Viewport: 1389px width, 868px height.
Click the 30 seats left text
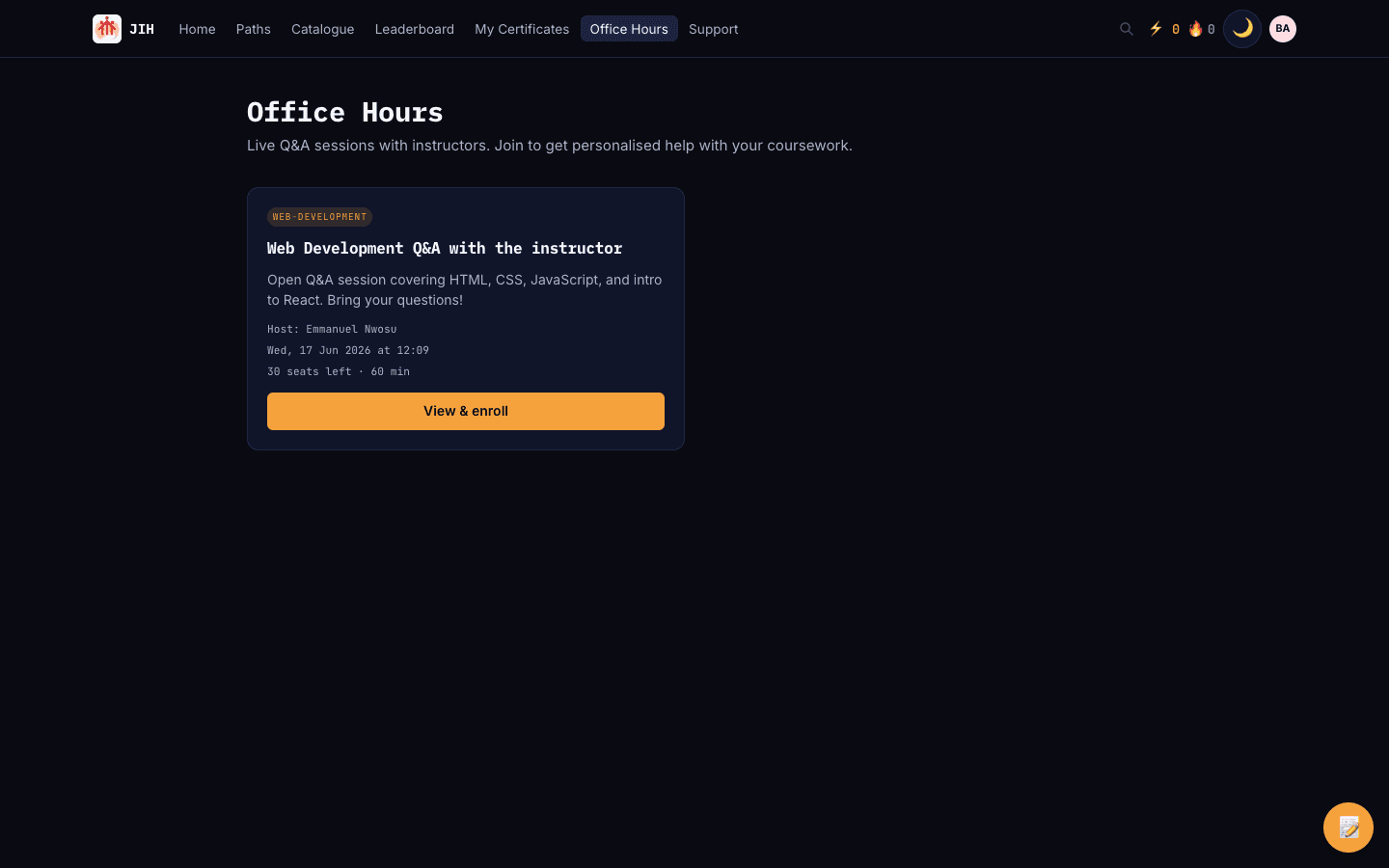tap(309, 371)
